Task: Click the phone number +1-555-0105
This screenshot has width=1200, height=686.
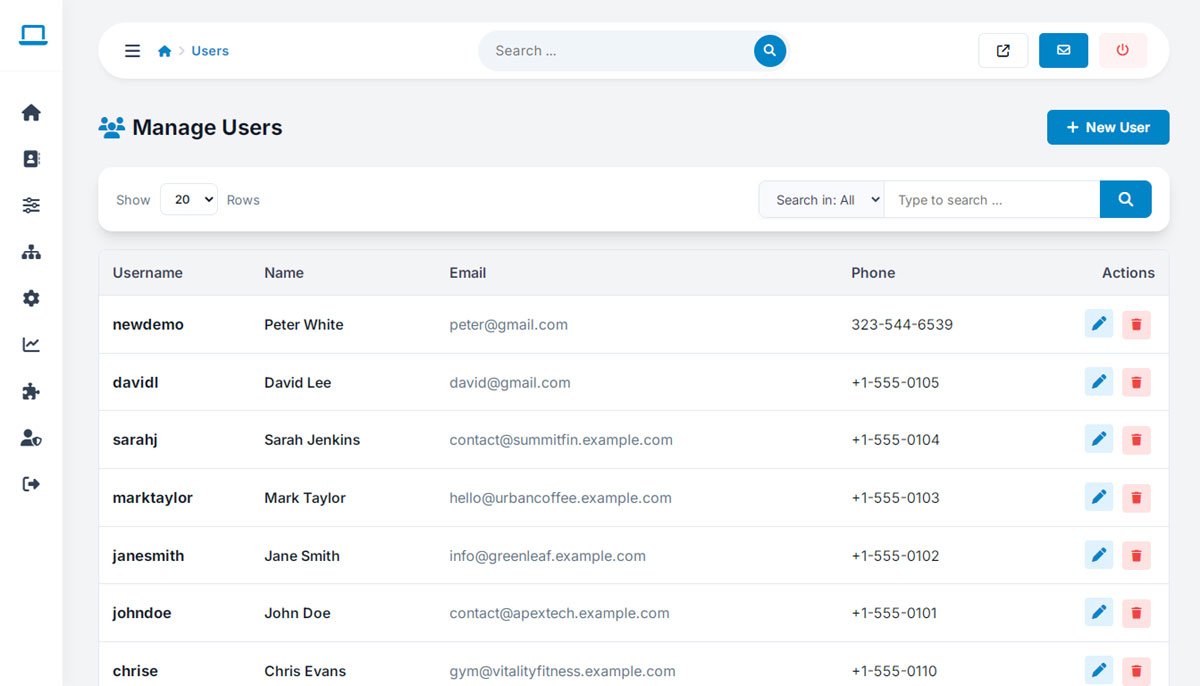Action: (896, 382)
